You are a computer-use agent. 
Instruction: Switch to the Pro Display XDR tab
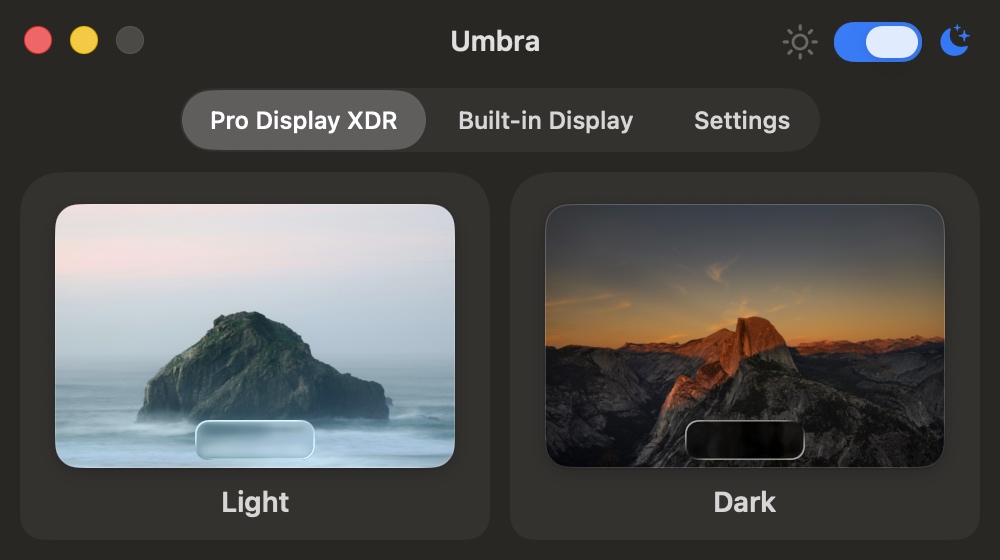click(x=303, y=121)
